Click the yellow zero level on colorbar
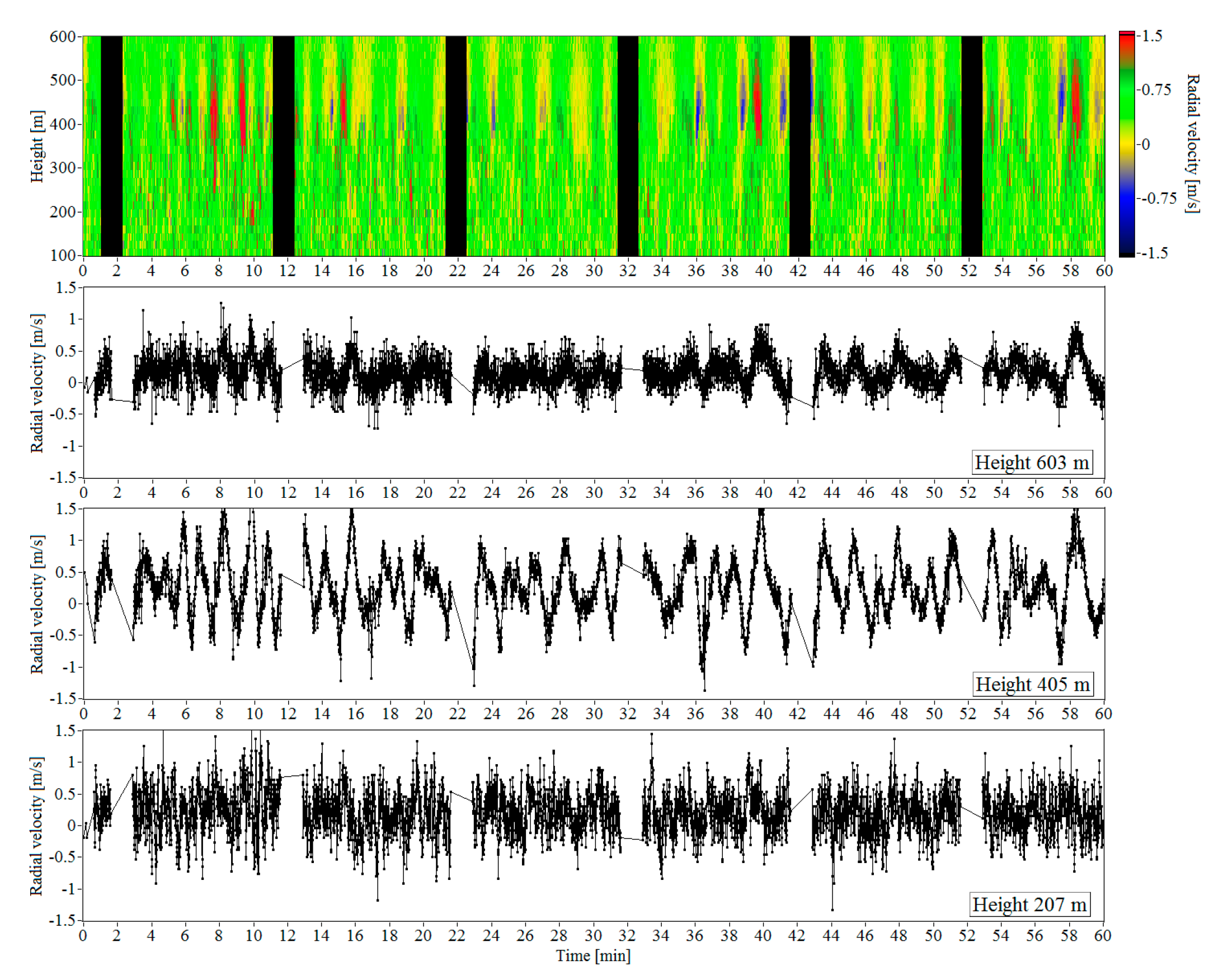Viewport: 1223px width, 980px height. [x=1127, y=145]
